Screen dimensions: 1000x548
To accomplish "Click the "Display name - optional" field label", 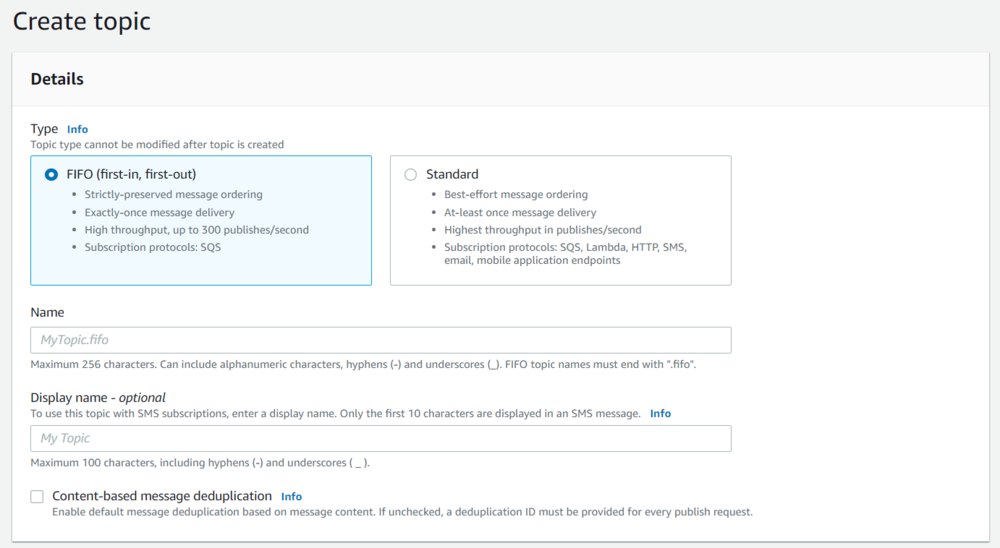I will point(98,397).
